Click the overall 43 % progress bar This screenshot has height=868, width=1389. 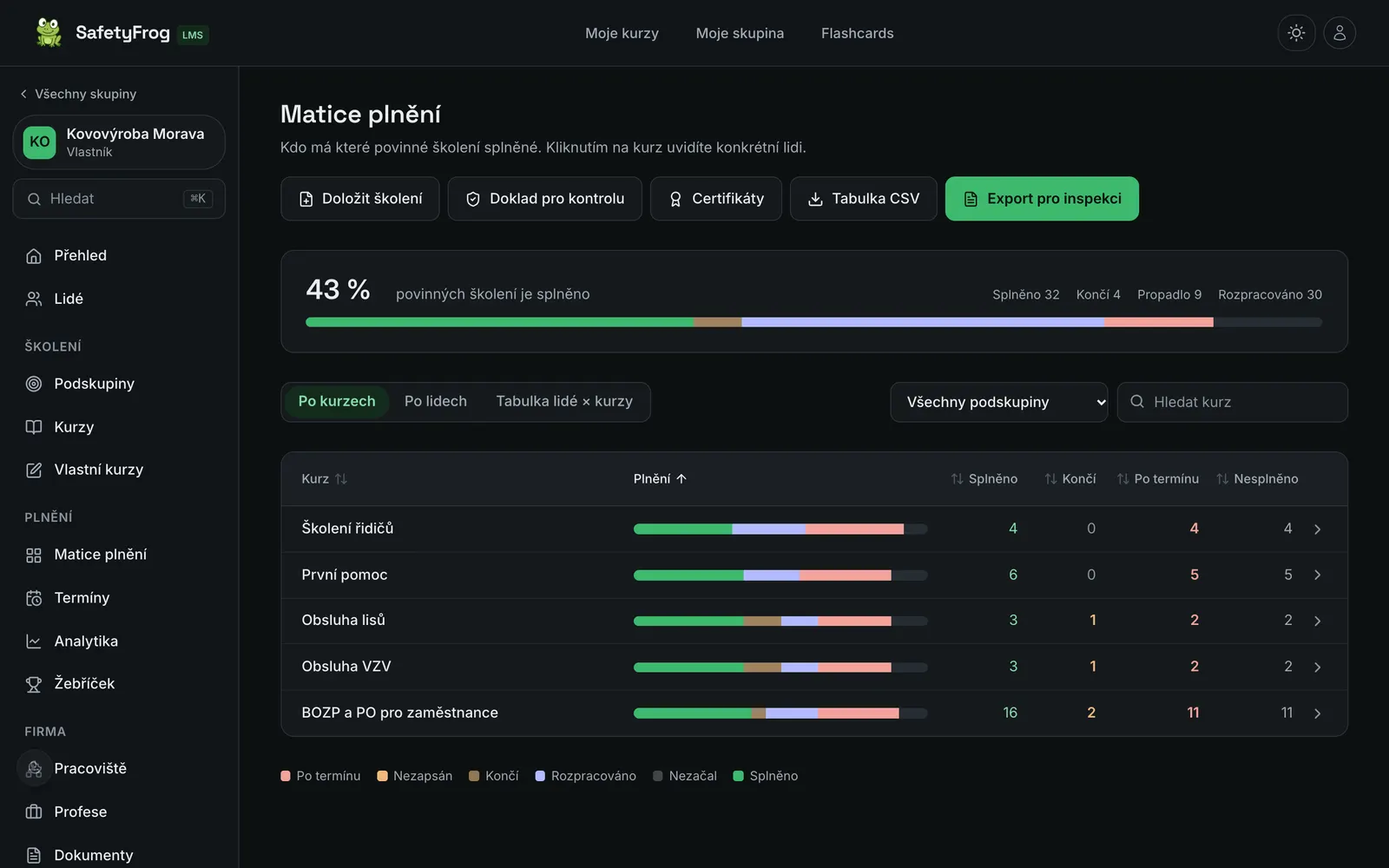(x=814, y=322)
